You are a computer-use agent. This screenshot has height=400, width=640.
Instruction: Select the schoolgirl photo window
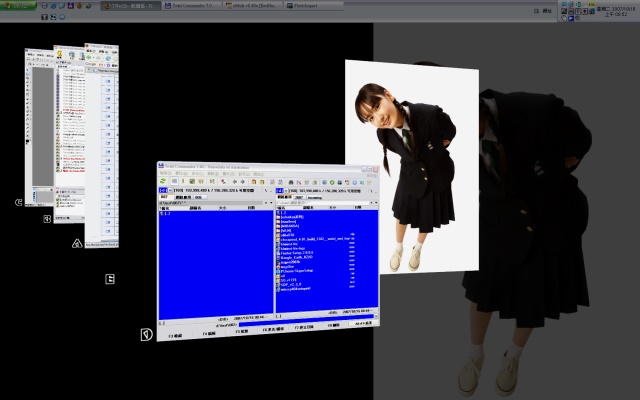click(x=412, y=167)
